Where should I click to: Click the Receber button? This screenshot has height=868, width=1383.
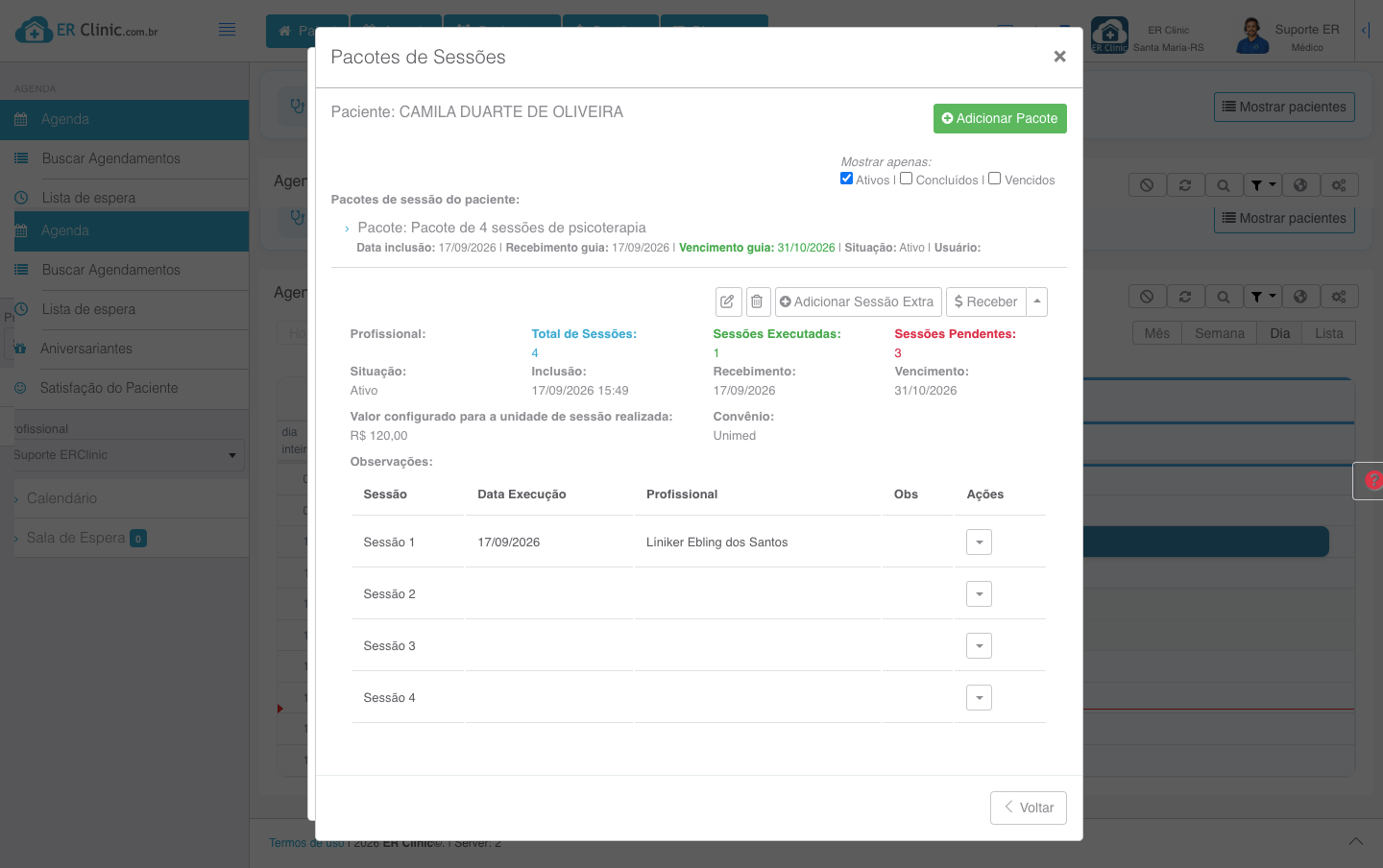[986, 301]
